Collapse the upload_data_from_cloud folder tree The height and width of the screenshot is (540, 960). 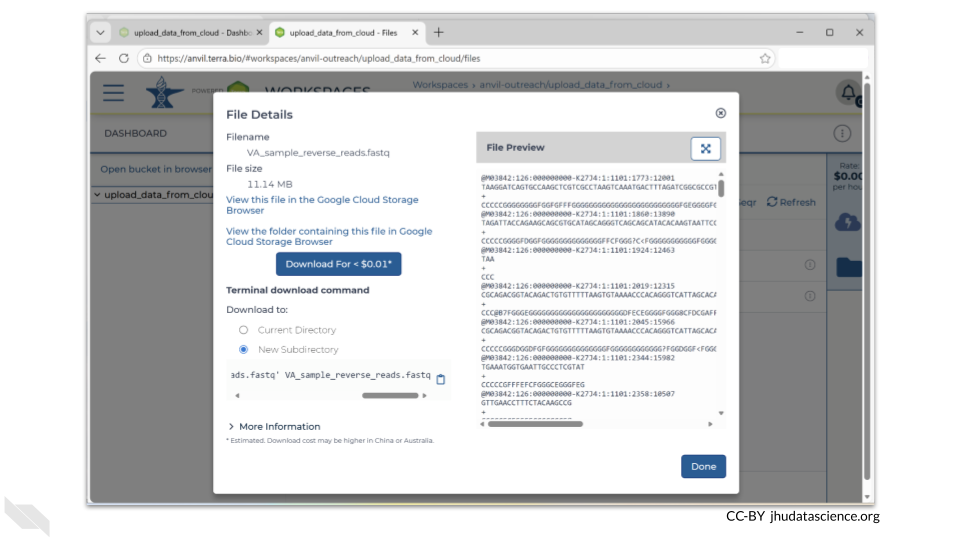coord(97,195)
